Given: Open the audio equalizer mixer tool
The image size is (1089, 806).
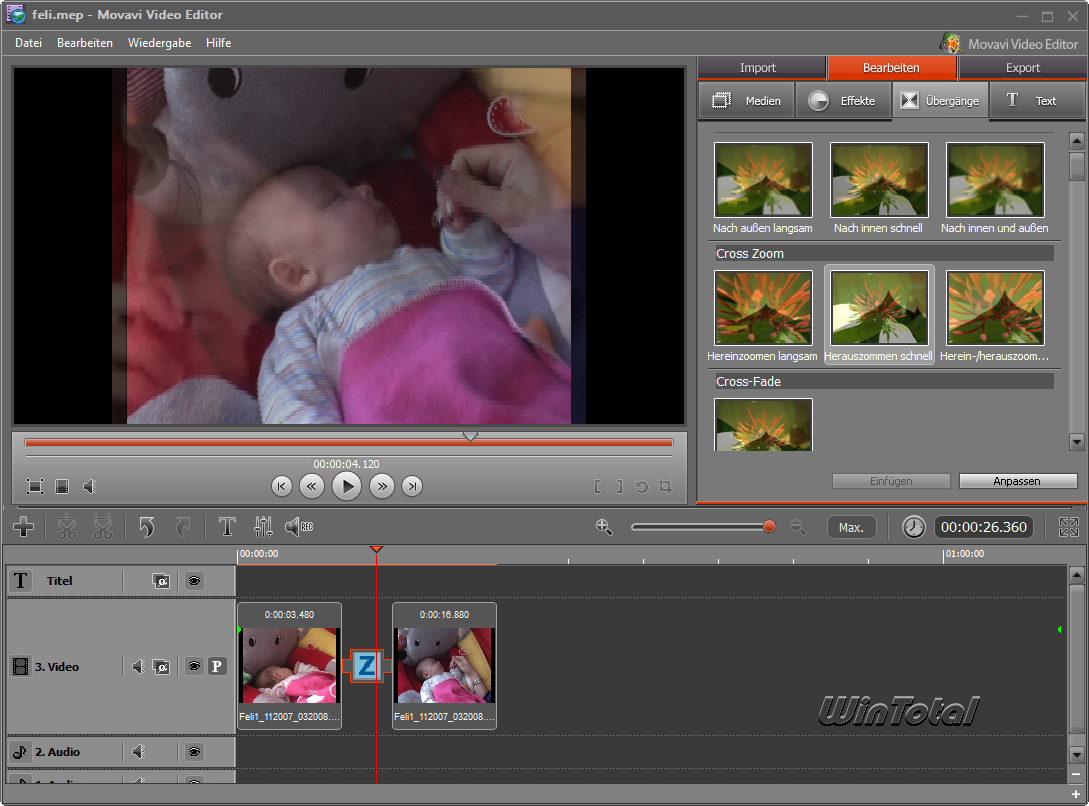Looking at the screenshot, I should [x=263, y=527].
